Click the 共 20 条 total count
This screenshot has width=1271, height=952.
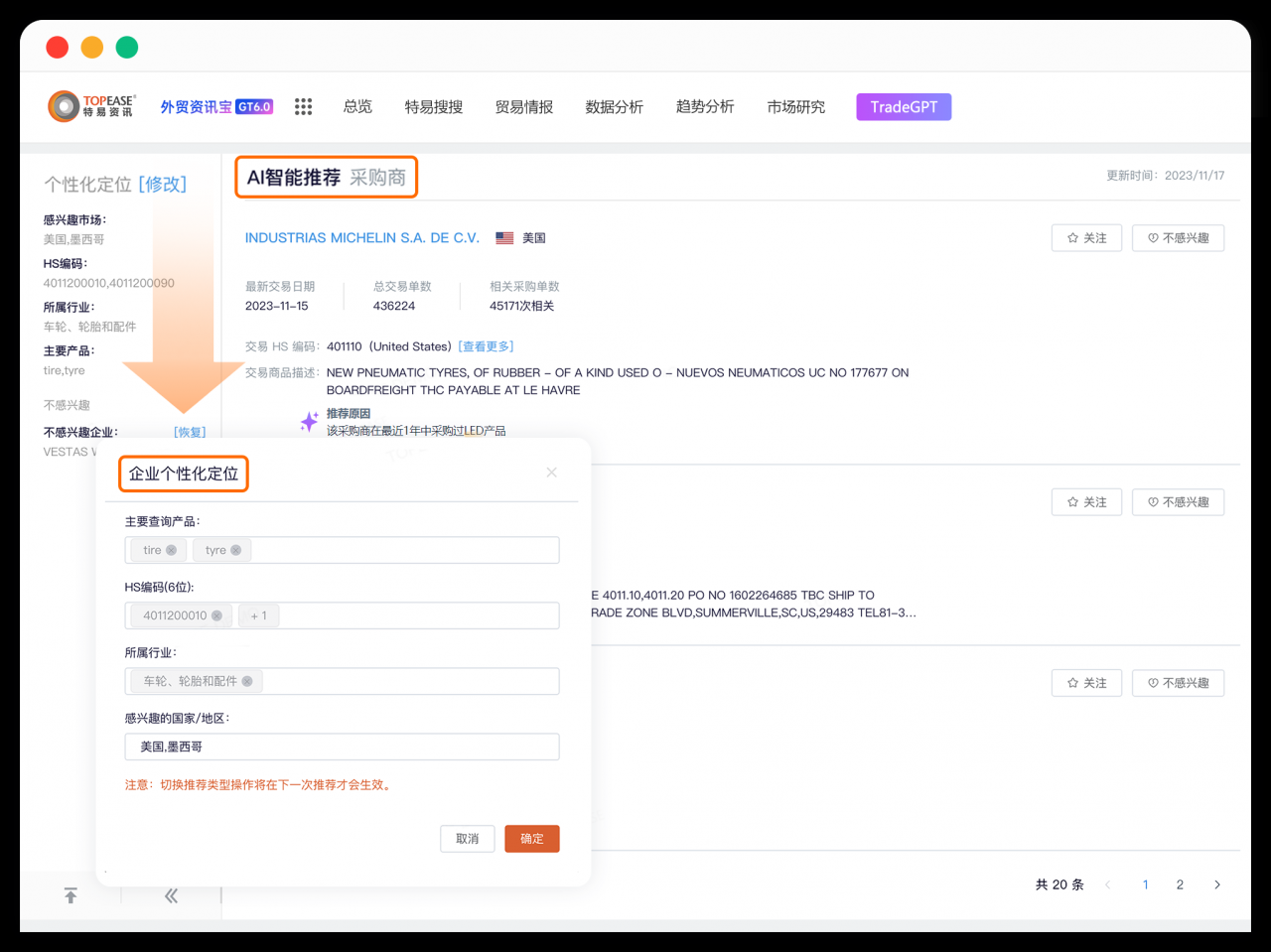[x=1059, y=884]
